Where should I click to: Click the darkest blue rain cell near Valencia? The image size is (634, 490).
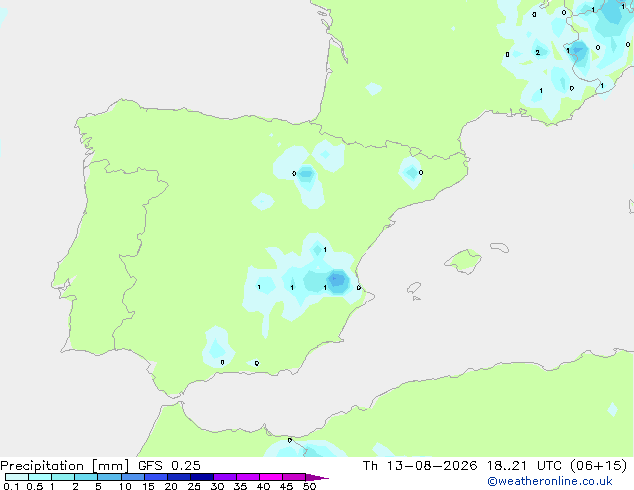pyautogui.click(x=338, y=280)
